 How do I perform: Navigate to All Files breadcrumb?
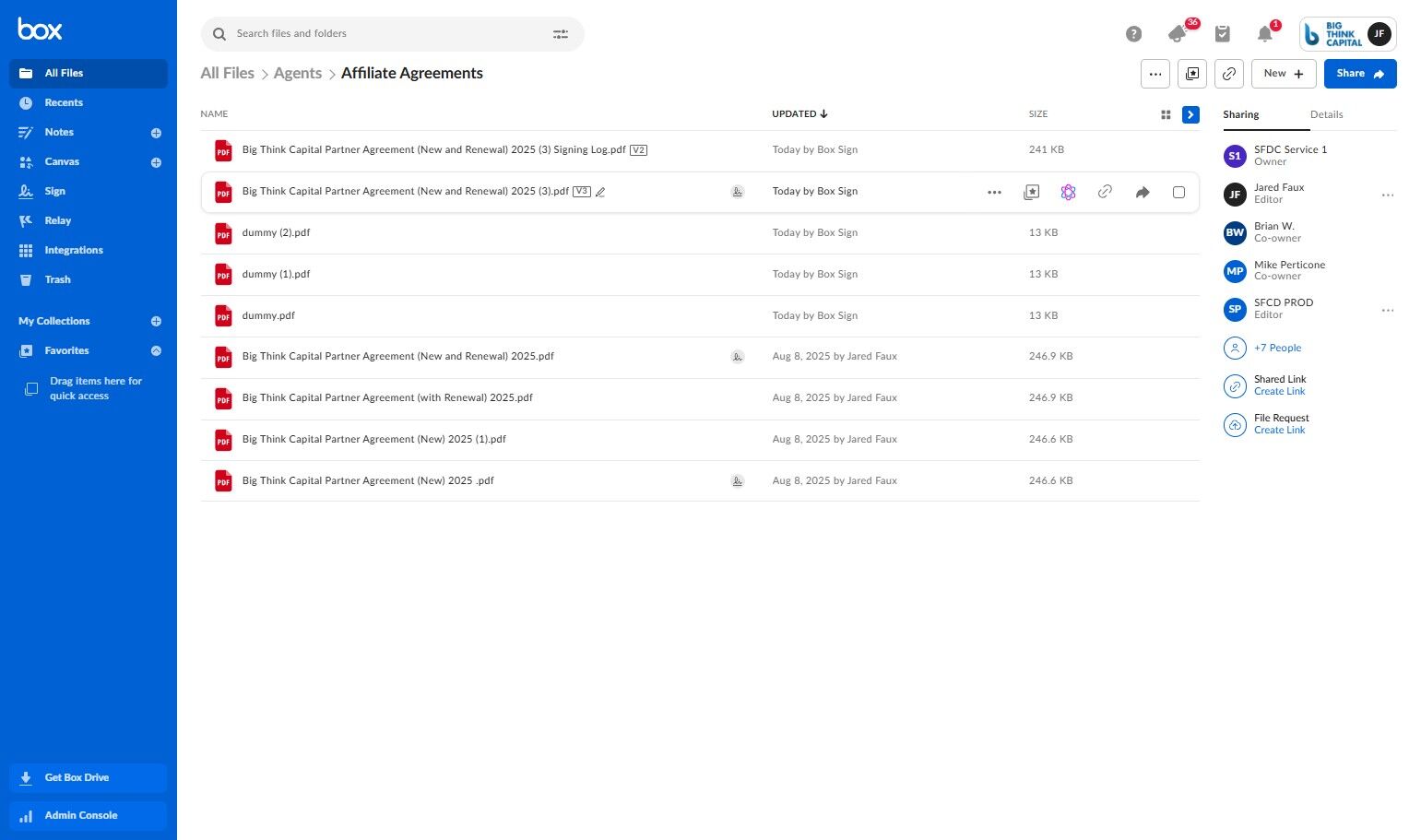click(x=227, y=73)
